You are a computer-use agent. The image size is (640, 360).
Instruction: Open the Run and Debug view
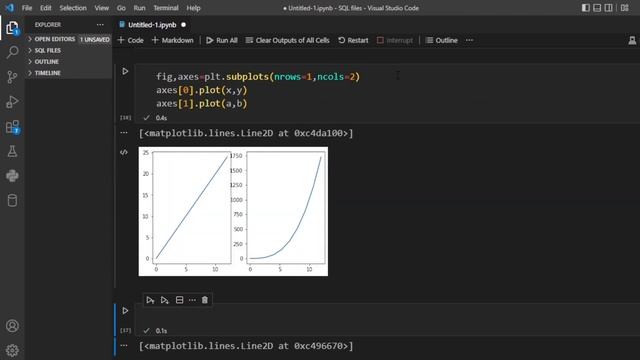12,102
